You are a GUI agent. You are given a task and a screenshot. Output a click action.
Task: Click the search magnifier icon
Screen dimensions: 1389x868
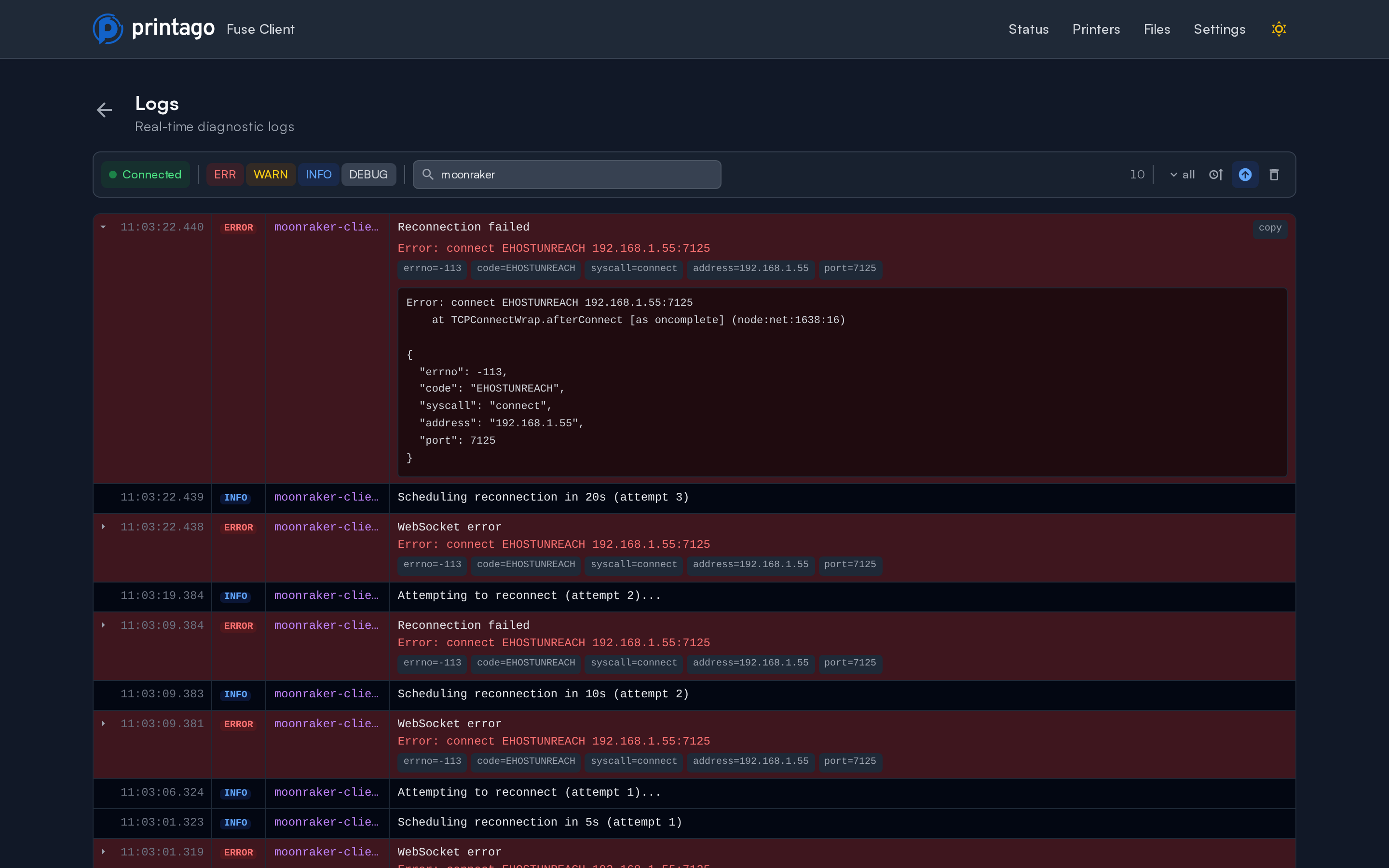pos(428,175)
